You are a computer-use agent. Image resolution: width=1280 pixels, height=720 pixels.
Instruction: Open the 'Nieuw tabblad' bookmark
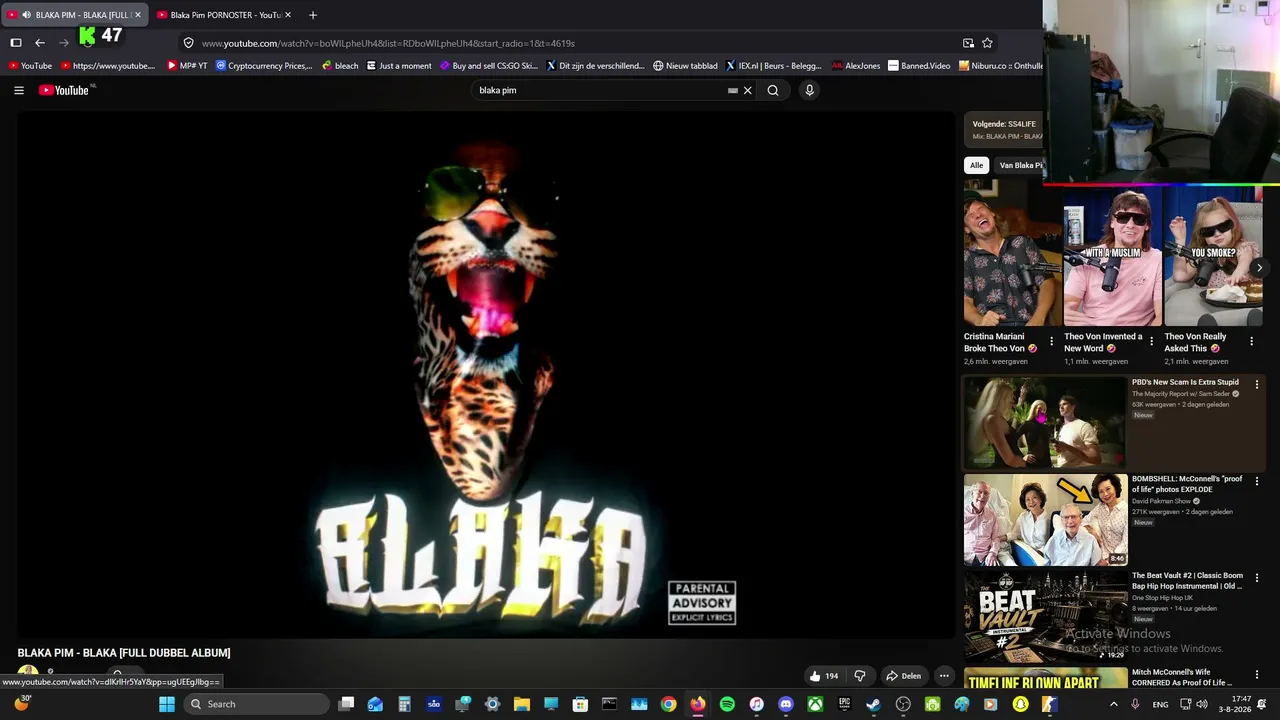685,66
